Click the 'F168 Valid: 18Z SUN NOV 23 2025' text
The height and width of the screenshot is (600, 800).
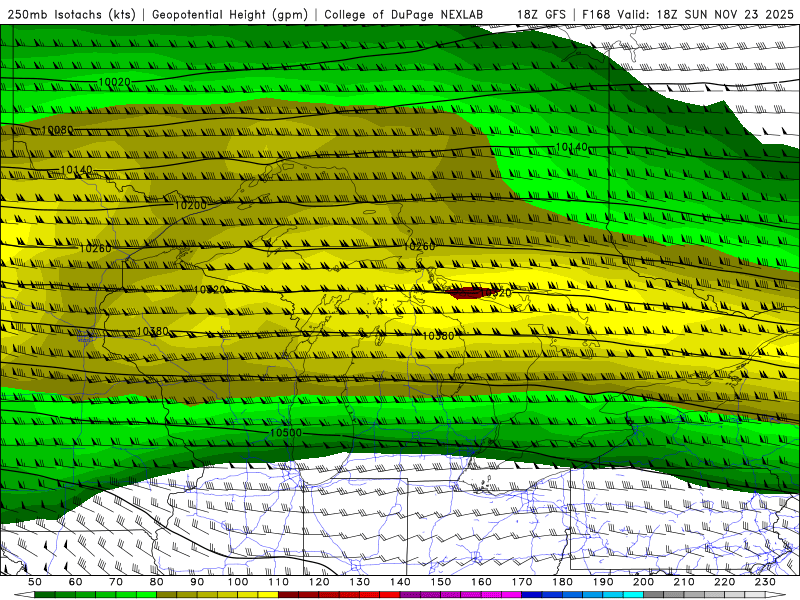point(688,14)
